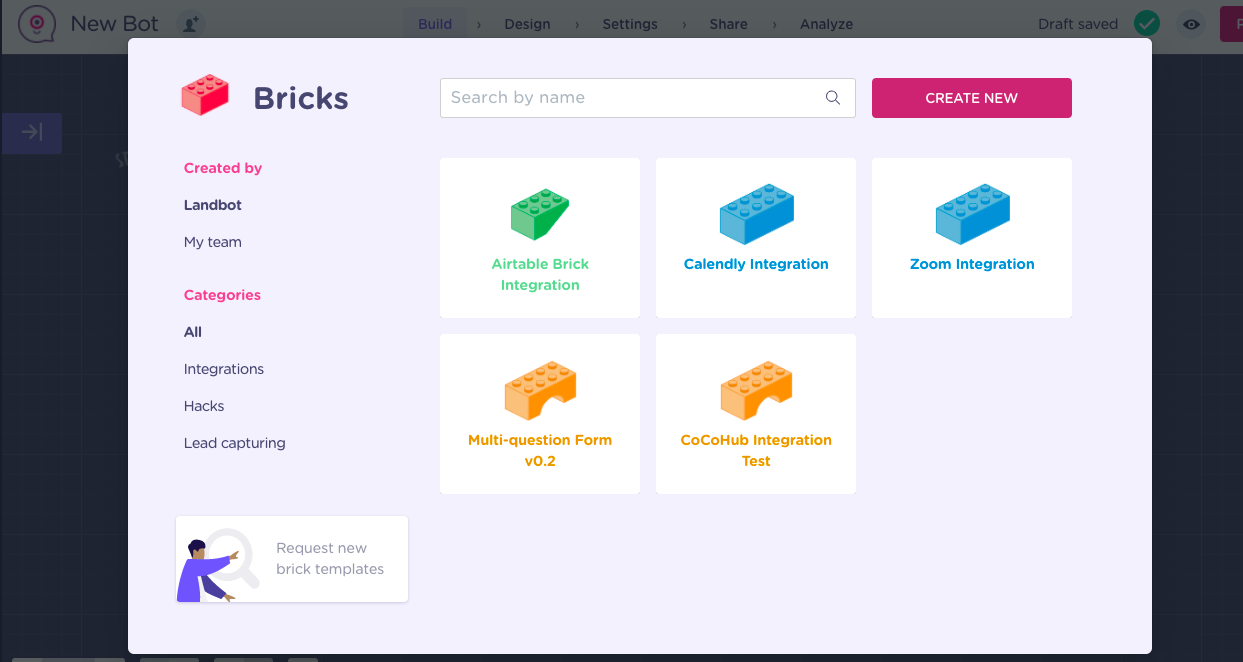Click the search magnifier icon

pos(833,98)
